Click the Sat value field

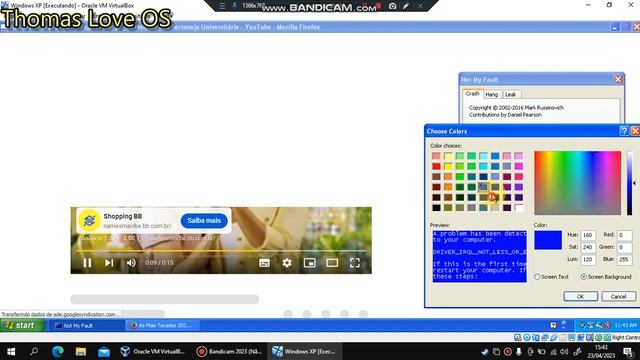point(588,247)
